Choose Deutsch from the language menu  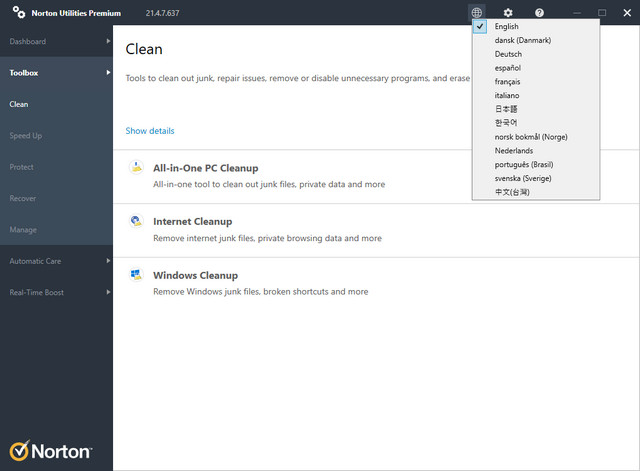point(508,54)
